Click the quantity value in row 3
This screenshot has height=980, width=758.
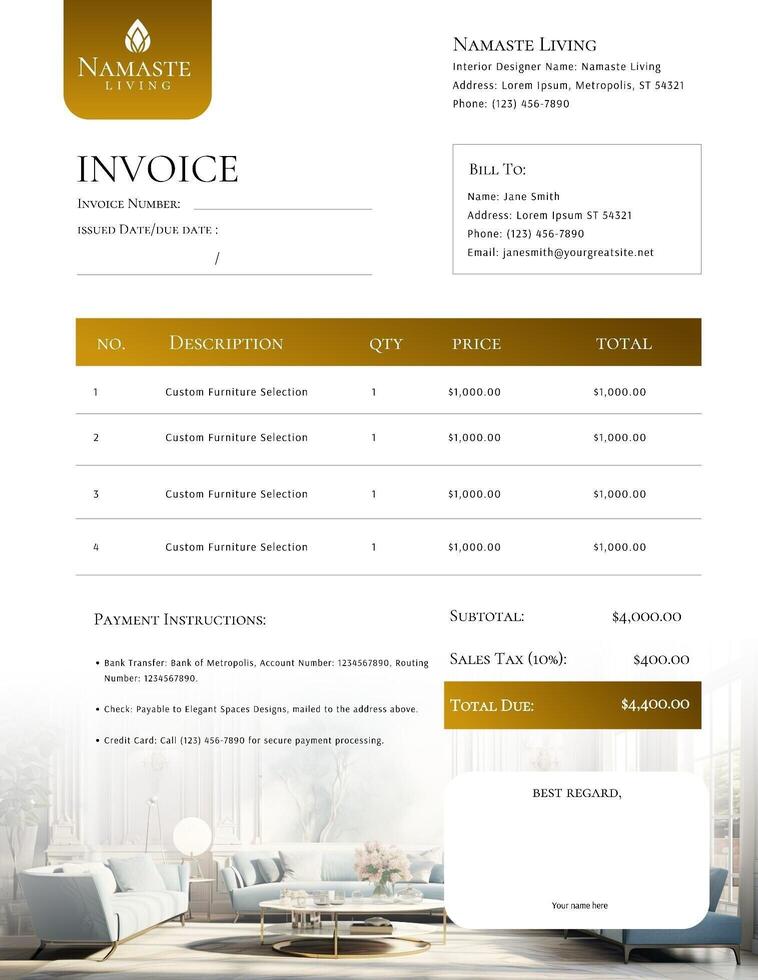click(x=374, y=494)
